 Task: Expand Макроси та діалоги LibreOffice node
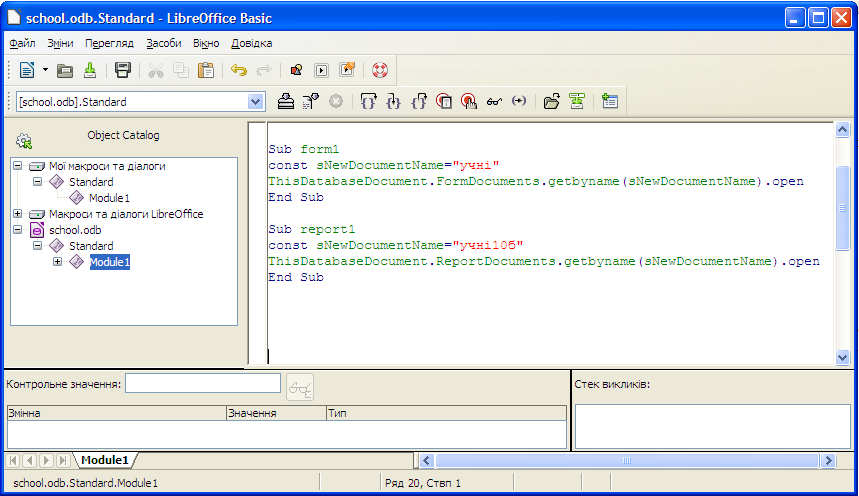(18, 214)
